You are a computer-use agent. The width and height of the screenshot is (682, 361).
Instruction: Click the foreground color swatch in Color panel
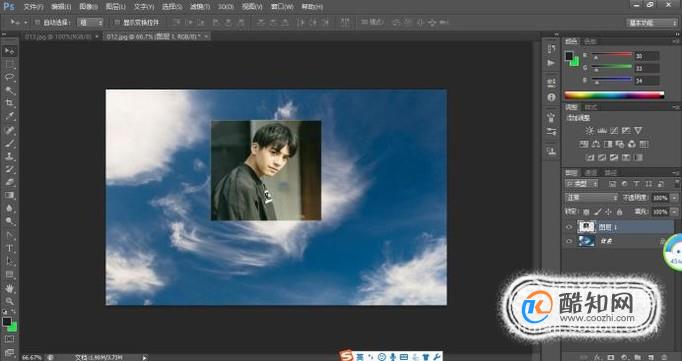click(x=569, y=56)
